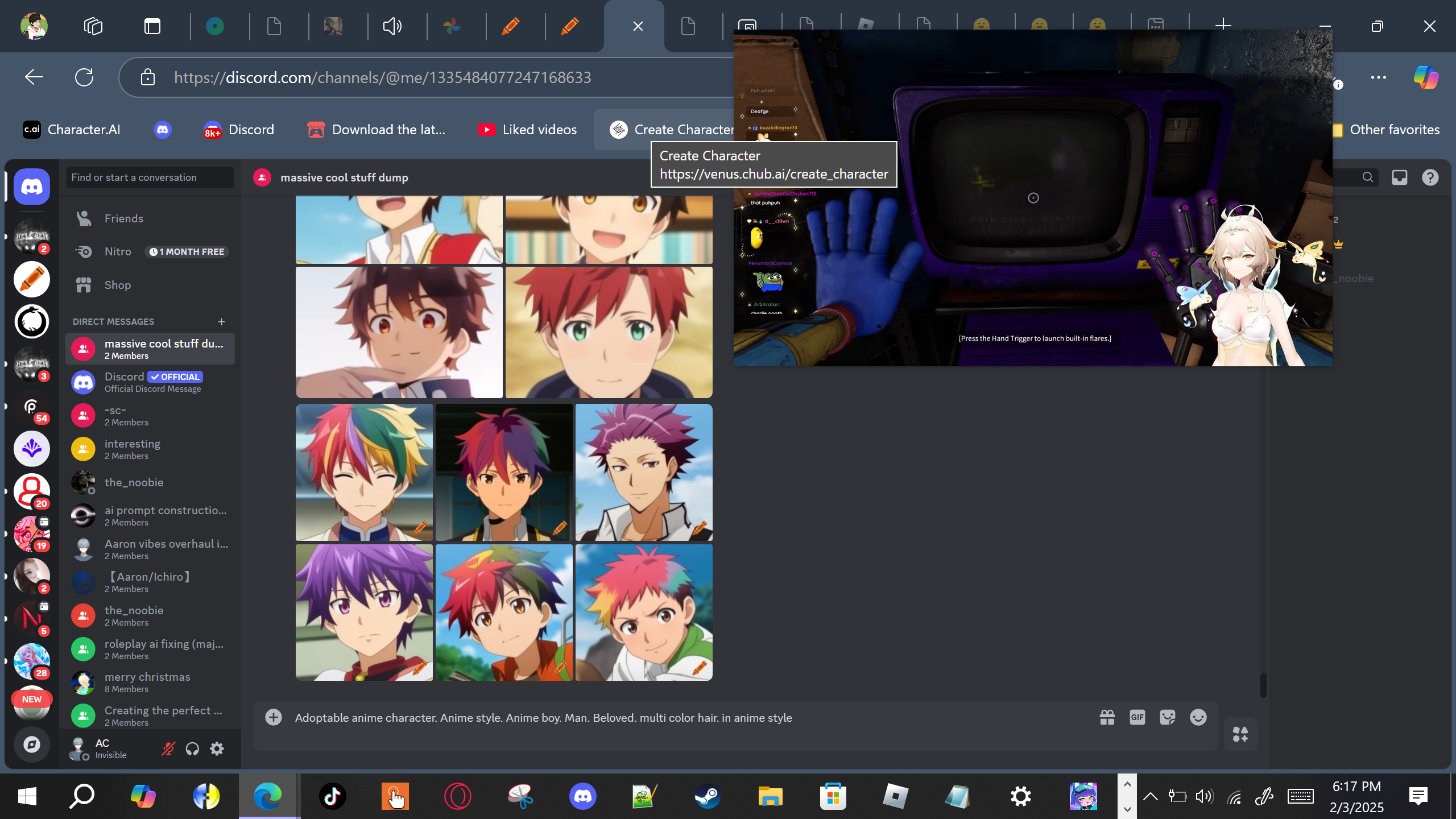This screenshot has height=819, width=1456.
Task: Switch to the muted audio tab
Action: (392, 26)
